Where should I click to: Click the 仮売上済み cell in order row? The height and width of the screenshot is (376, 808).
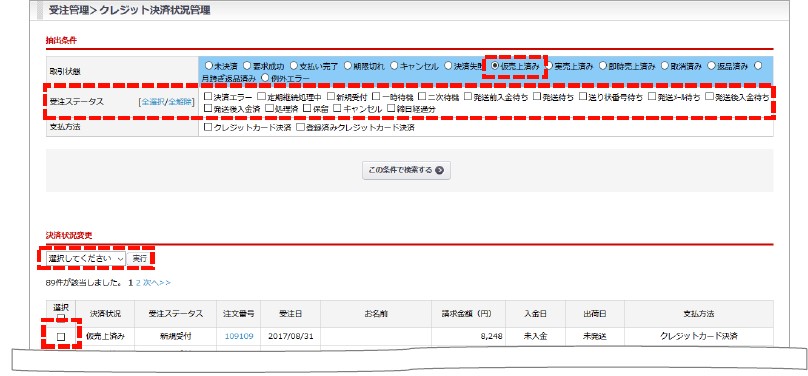[105, 336]
